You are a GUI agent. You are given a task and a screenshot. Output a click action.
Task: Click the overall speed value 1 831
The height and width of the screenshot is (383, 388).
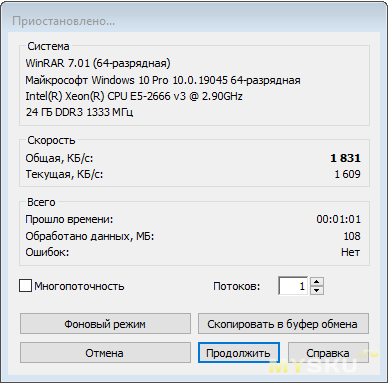click(x=345, y=158)
